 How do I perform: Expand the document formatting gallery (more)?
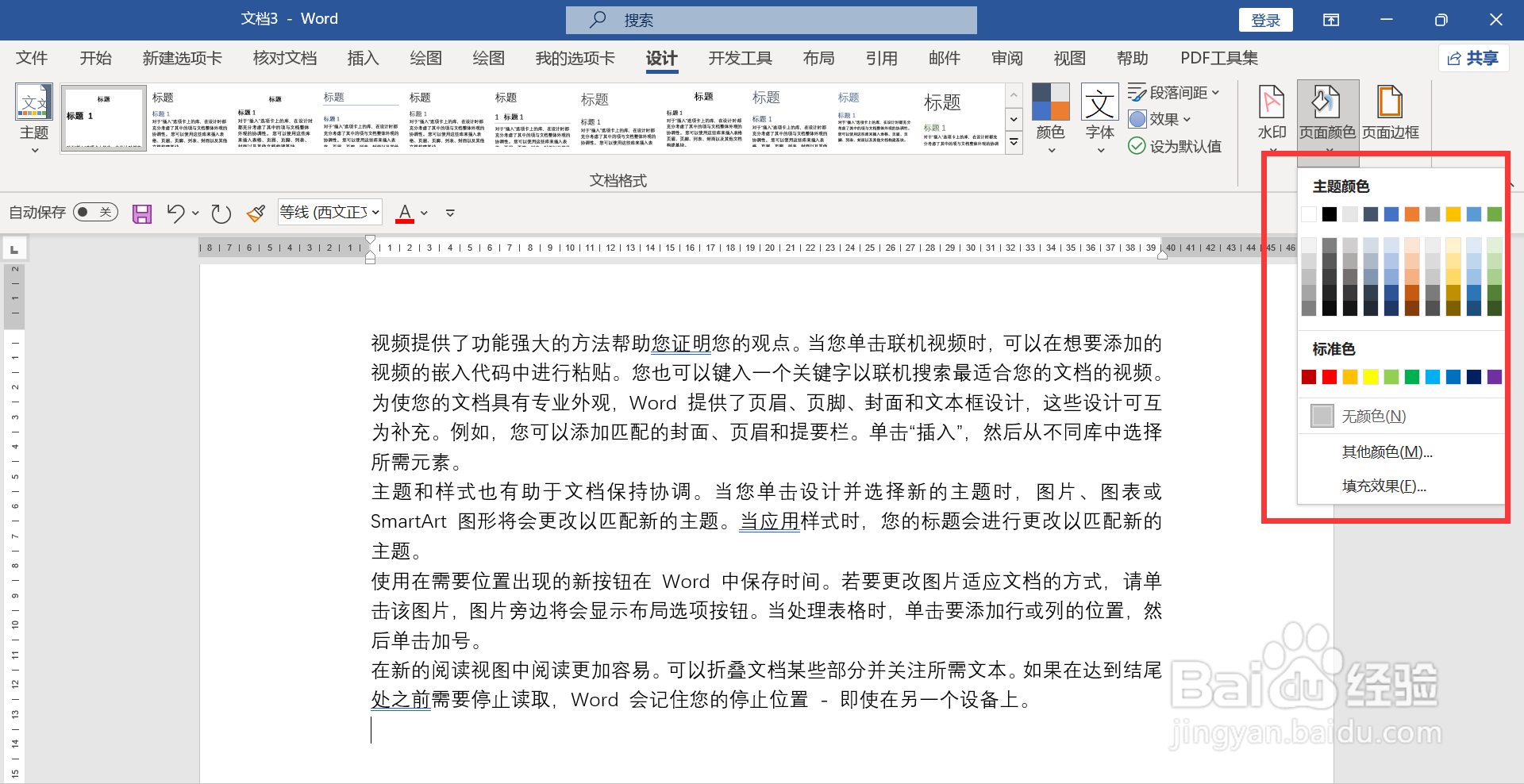point(1014,143)
